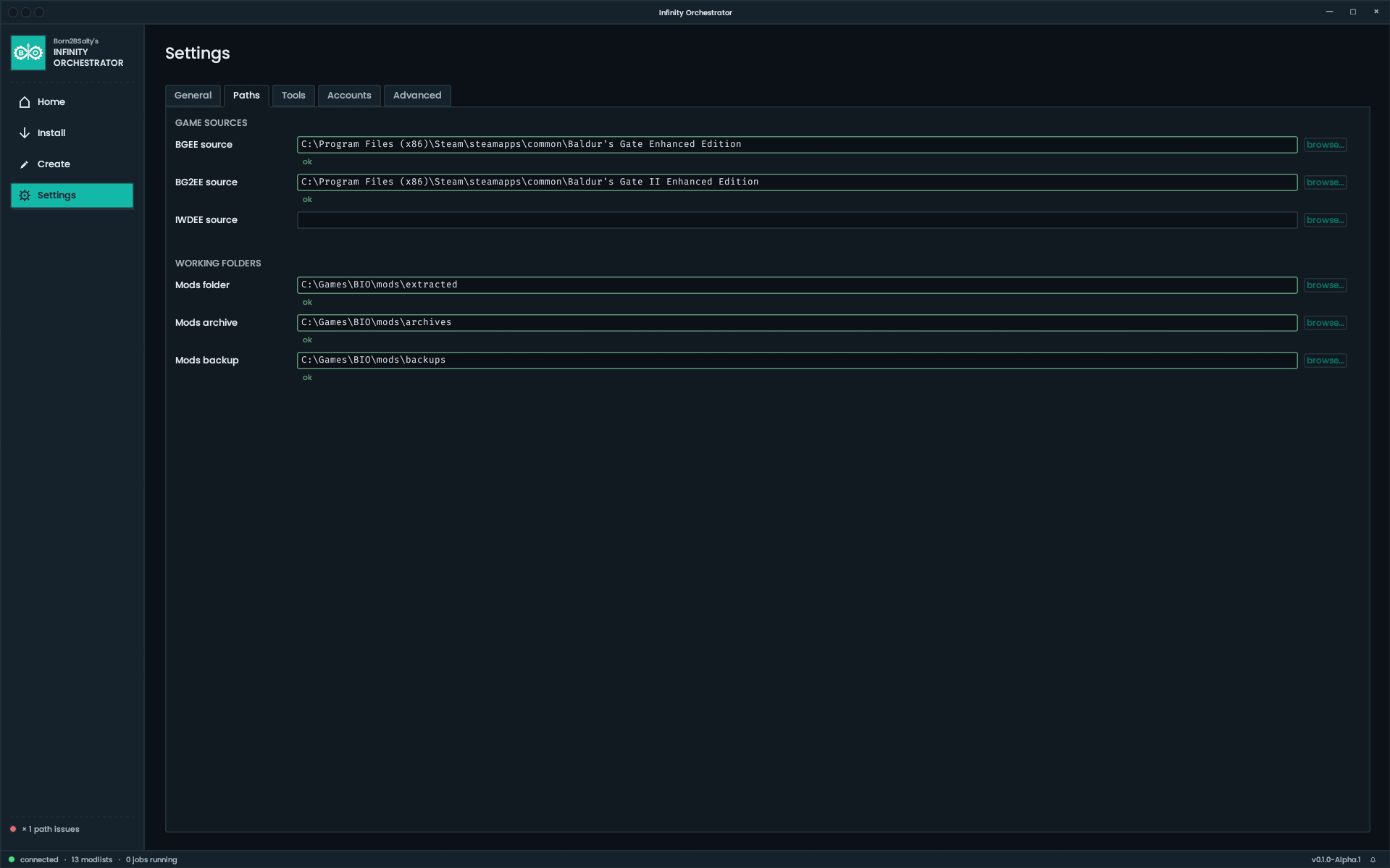Browse for the Mods backup path
1390x868 pixels.
(1325, 361)
